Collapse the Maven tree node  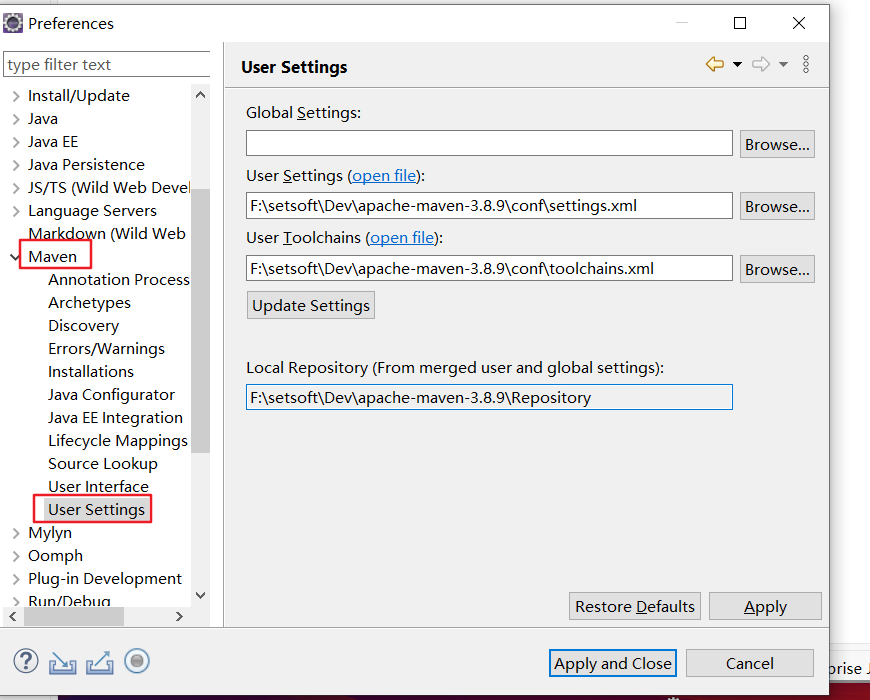pyautogui.click(x=15, y=257)
